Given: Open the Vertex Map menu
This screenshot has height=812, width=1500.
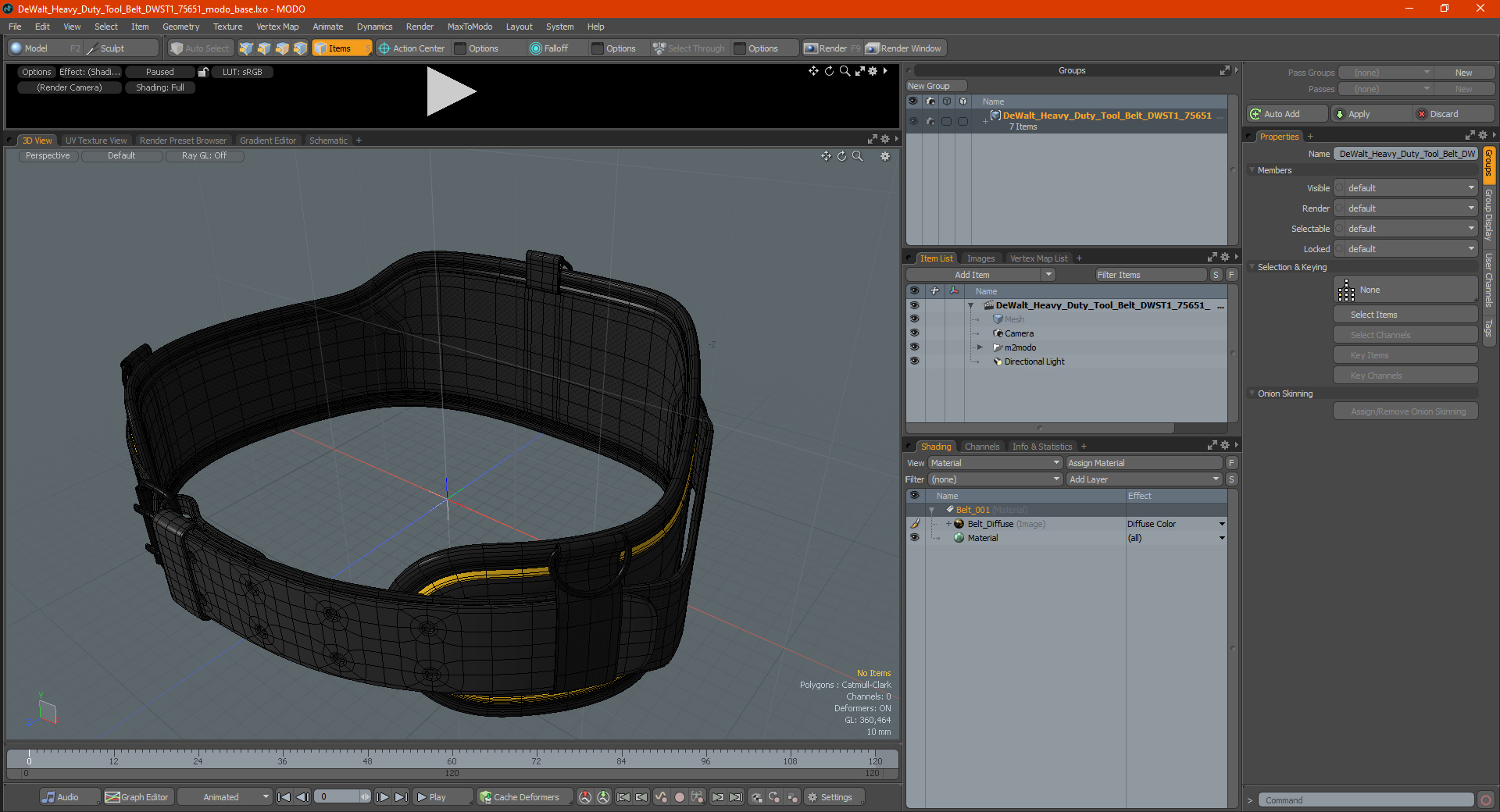Looking at the screenshot, I should click(277, 27).
